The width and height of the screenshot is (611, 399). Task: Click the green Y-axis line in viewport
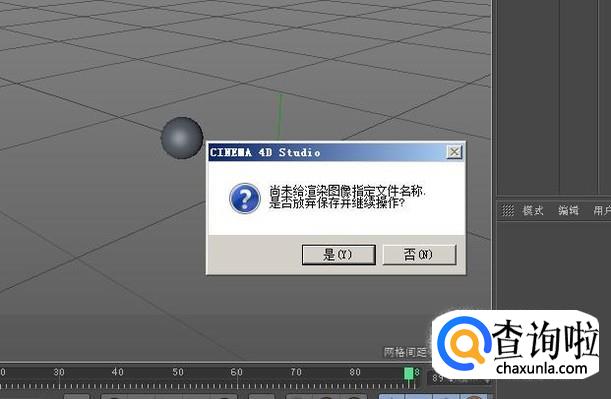pyautogui.click(x=279, y=117)
